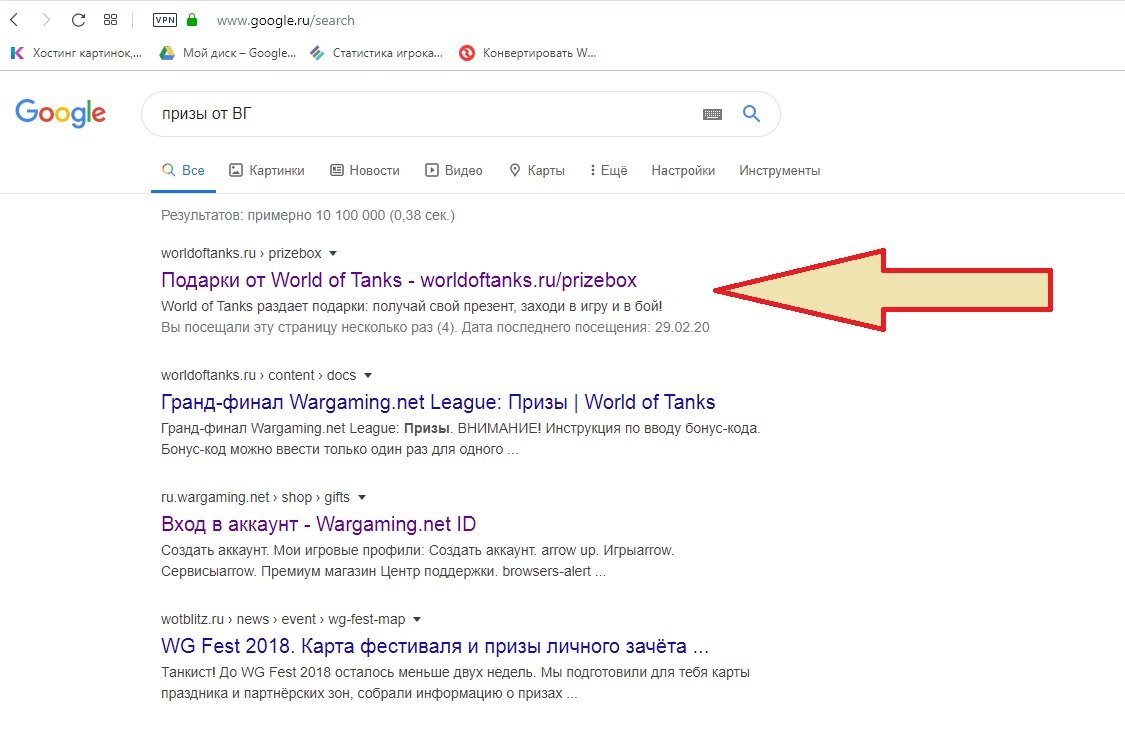Click the Google logo
Screen dimensions: 1125x732
click(60, 113)
